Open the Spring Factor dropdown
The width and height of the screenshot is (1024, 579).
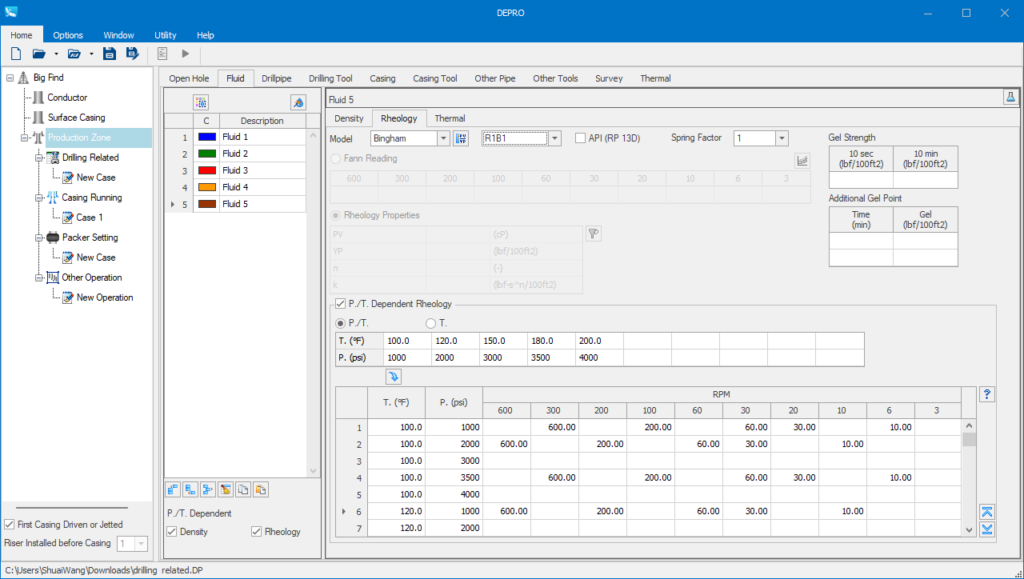[x=782, y=138]
